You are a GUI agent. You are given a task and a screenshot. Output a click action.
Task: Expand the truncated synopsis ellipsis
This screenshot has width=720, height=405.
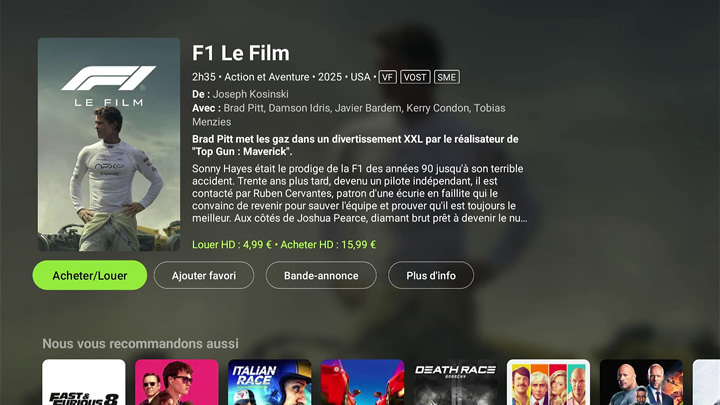(524, 219)
